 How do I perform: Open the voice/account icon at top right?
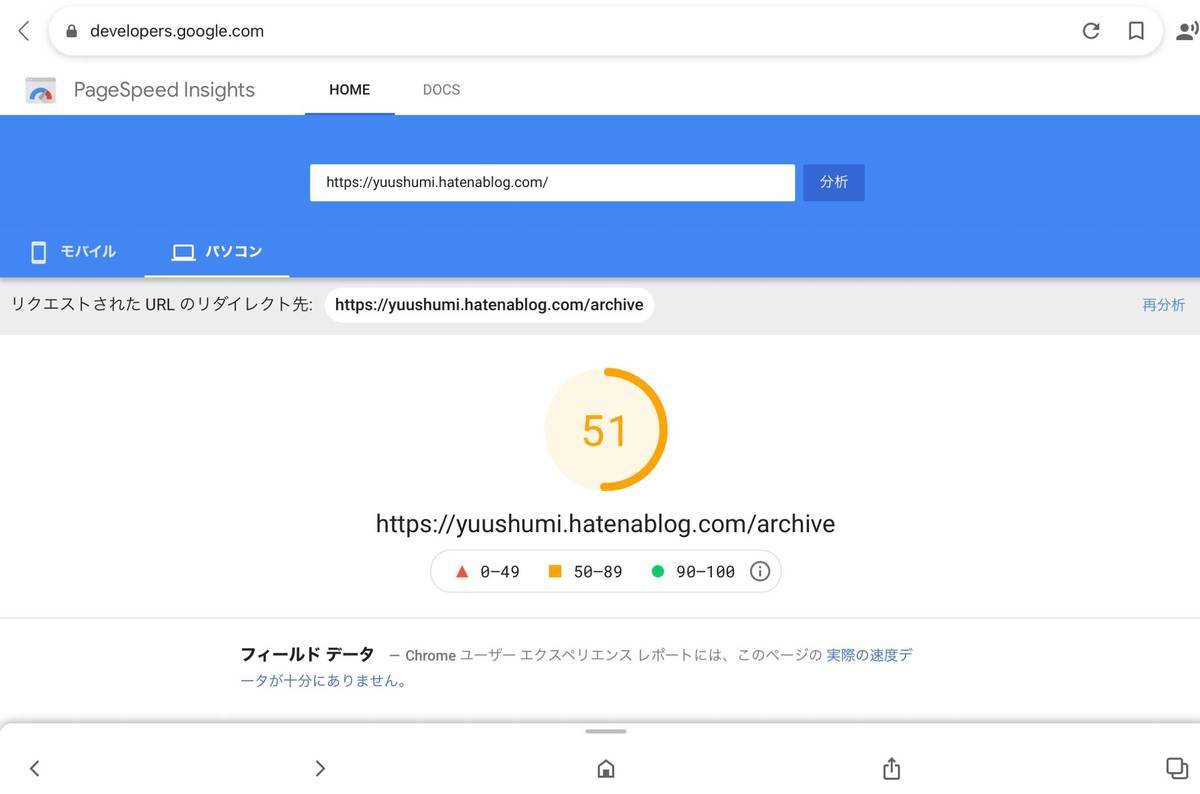click(x=1187, y=31)
